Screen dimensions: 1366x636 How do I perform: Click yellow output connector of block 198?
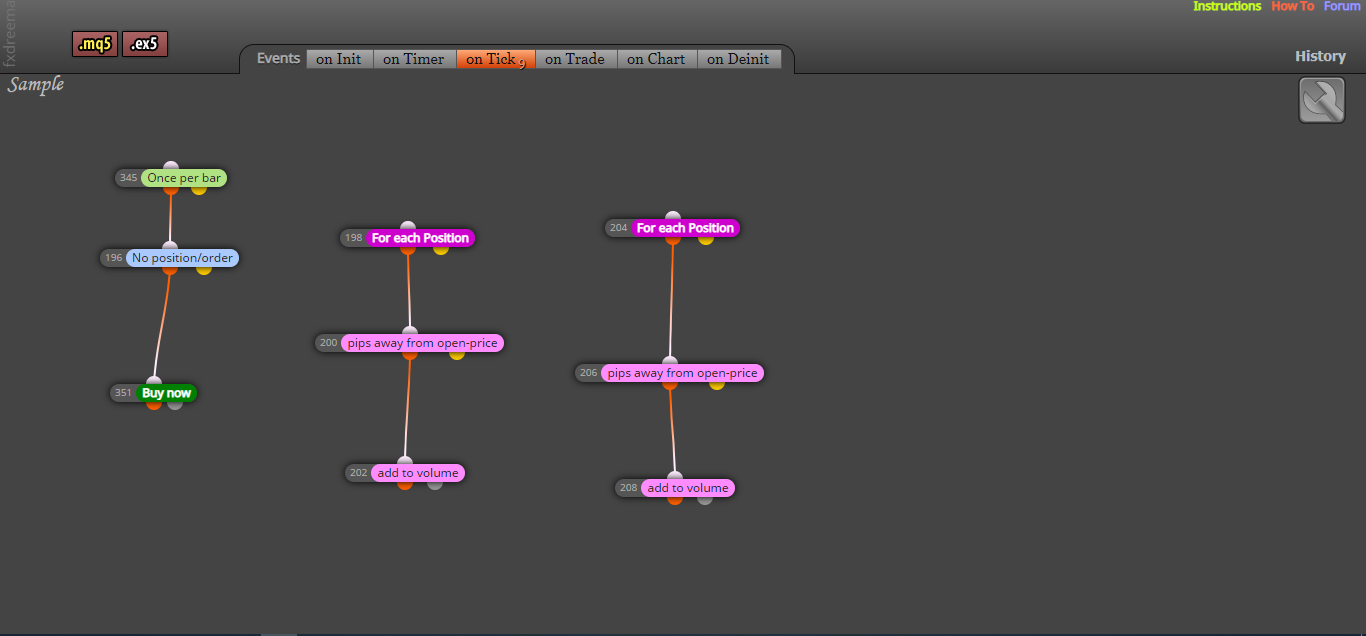[441, 248]
